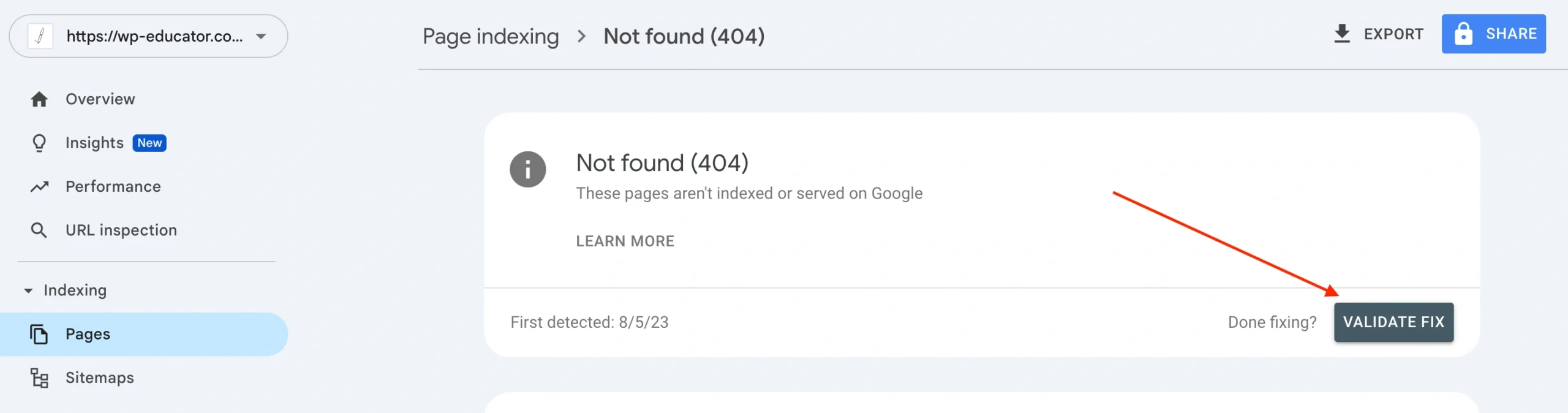Viewport: 1568px width, 413px height.
Task: Click the New badge next to Insights
Action: pos(149,143)
